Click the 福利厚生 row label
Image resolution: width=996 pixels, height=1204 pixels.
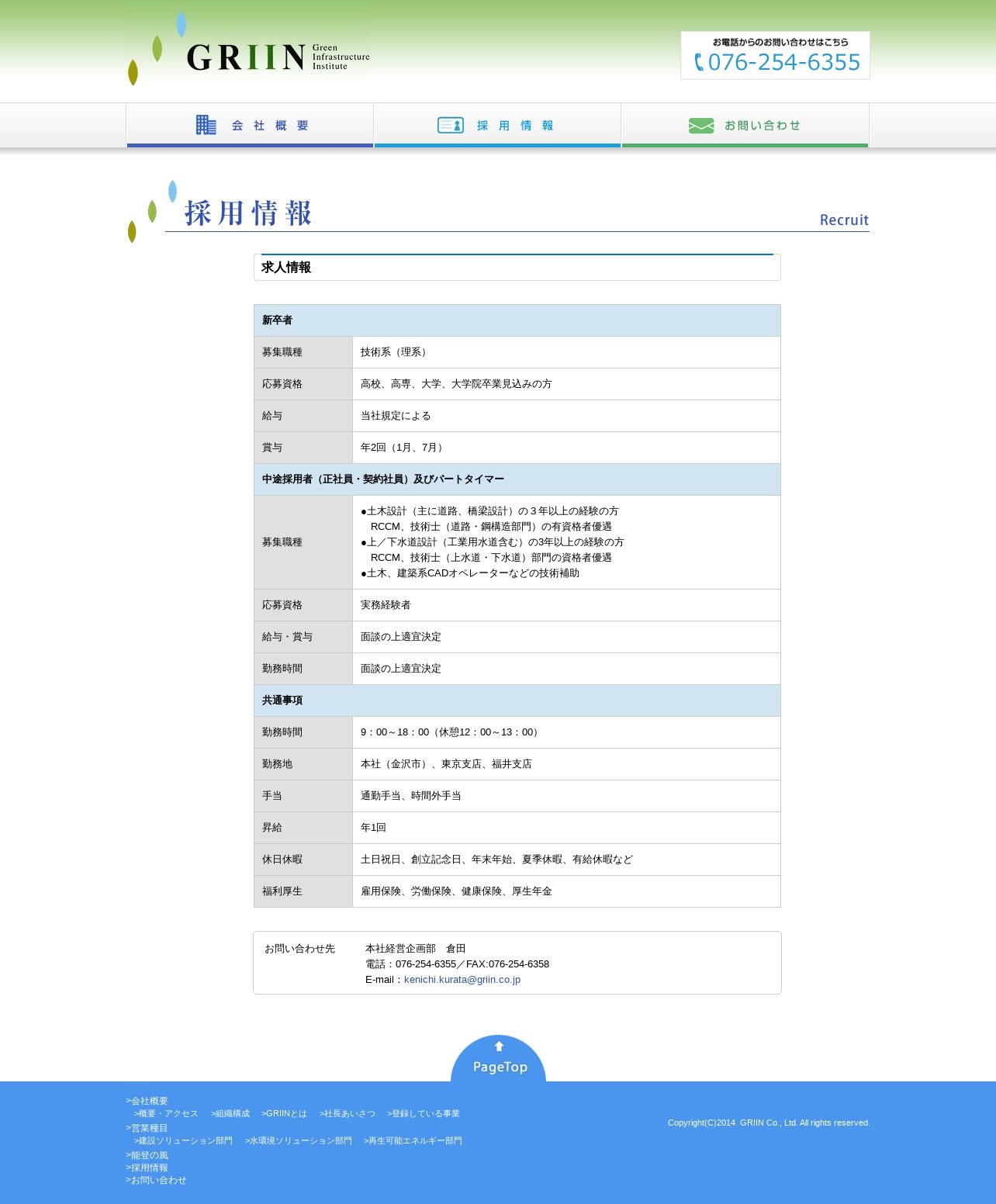point(303,891)
